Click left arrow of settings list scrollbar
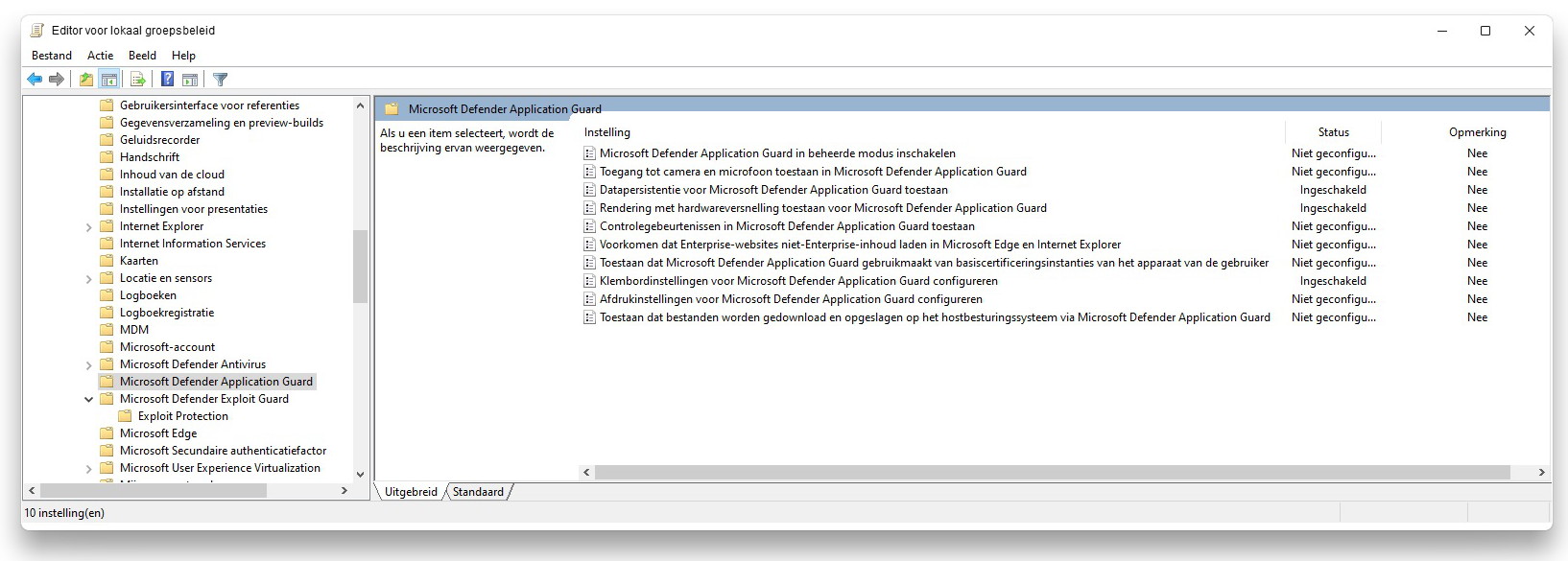 (586, 472)
